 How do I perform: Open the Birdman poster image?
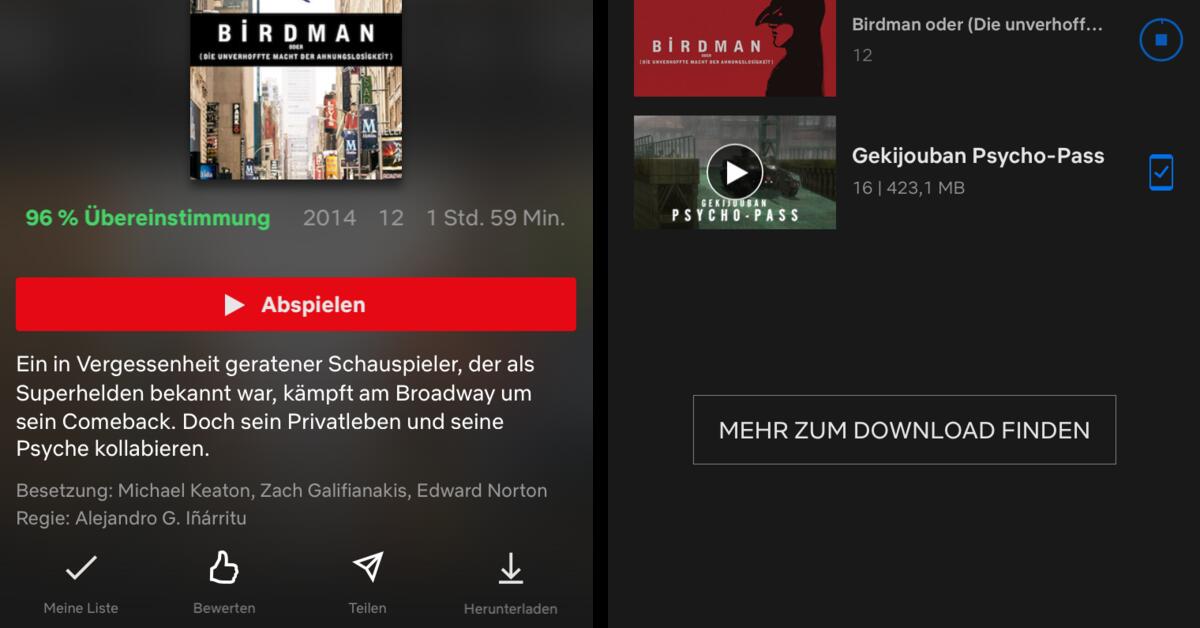pyautogui.click(x=296, y=90)
